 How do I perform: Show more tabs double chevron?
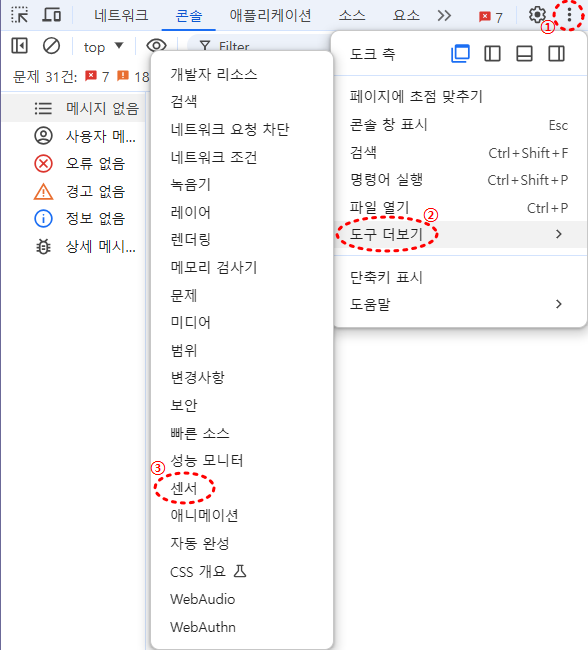pyautogui.click(x=444, y=16)
